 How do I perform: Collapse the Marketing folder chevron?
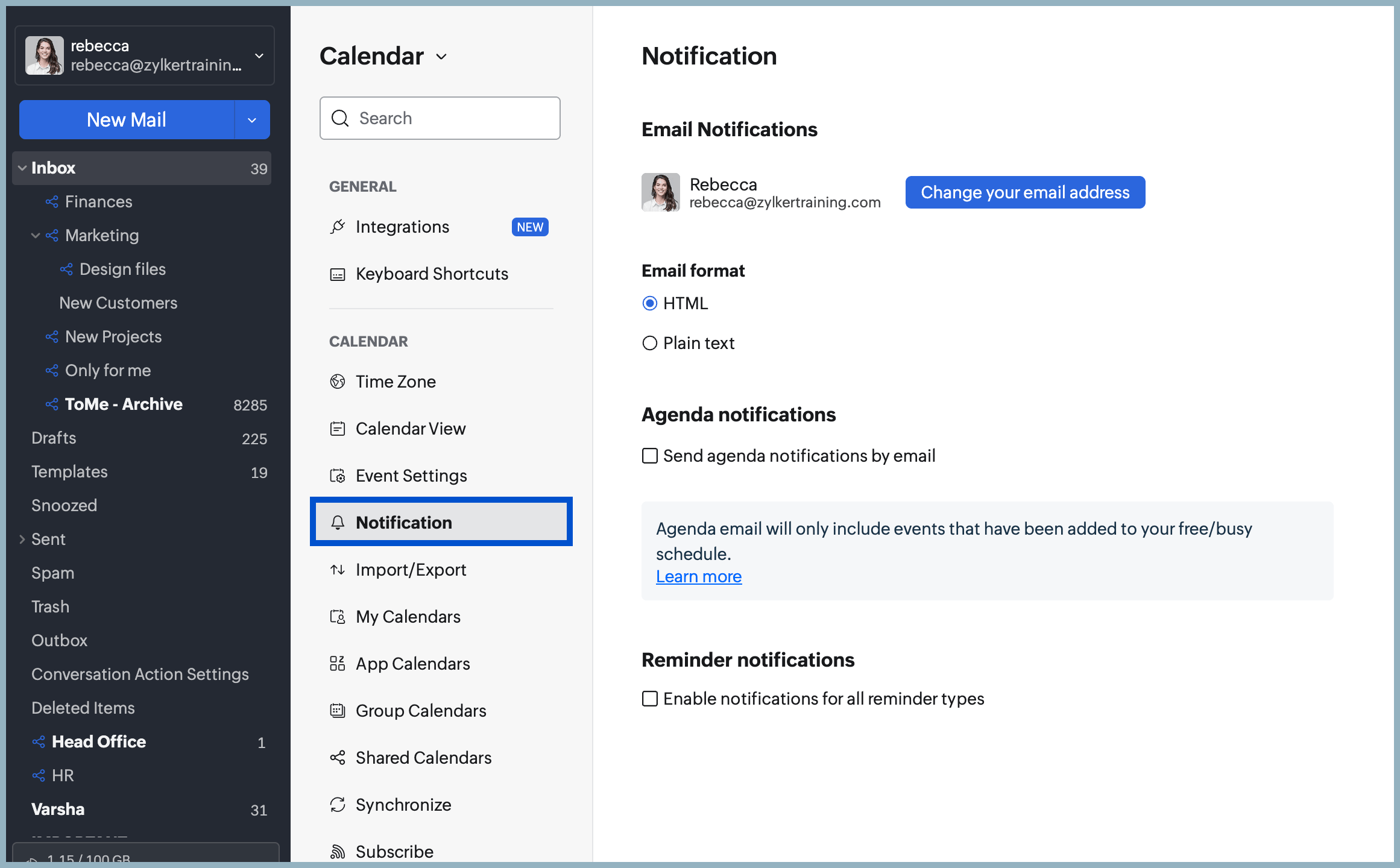36,235
